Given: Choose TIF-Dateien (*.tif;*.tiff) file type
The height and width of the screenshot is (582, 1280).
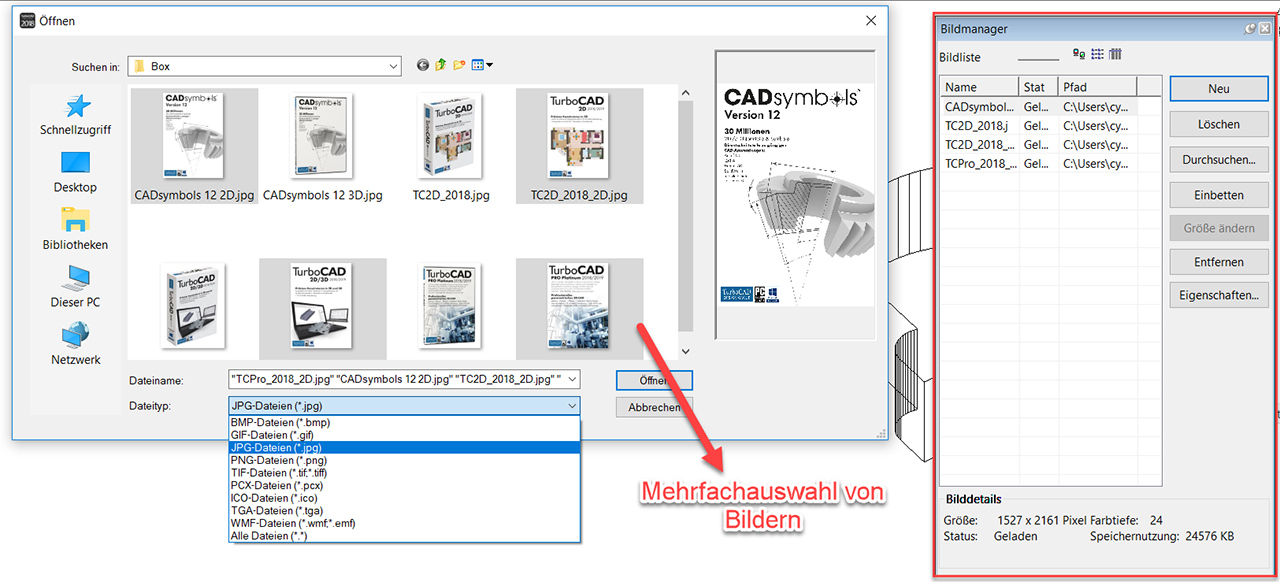Looking at the screenshot, I should [x=404, y=473].
